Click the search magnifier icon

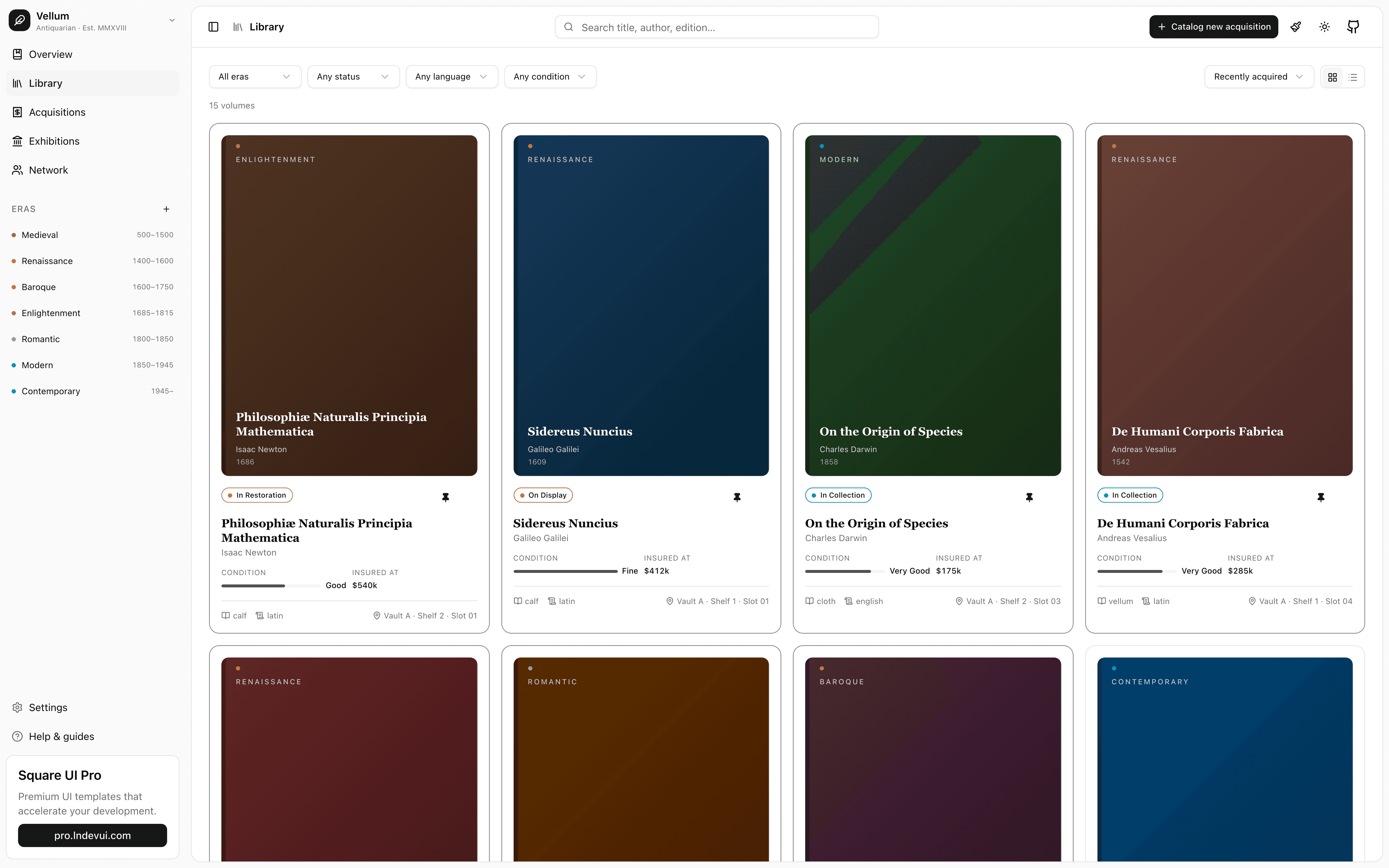(569, 27)
